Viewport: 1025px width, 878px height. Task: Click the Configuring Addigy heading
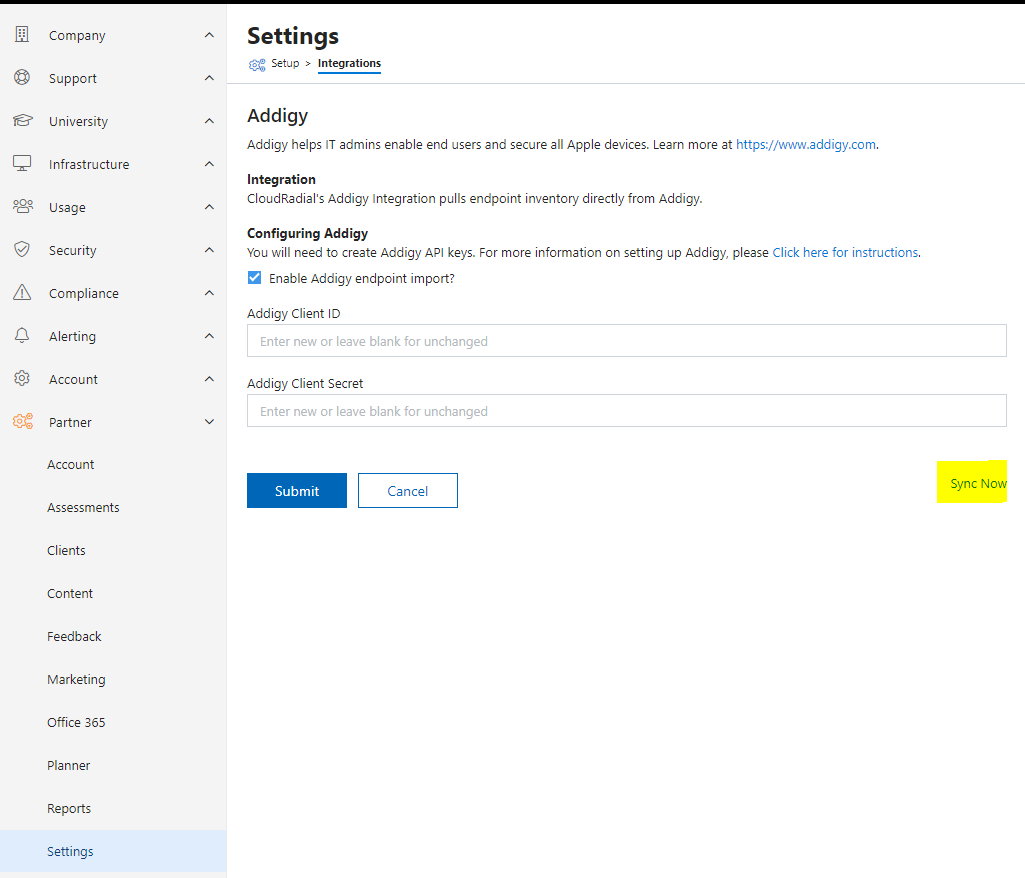pos(307,233)
